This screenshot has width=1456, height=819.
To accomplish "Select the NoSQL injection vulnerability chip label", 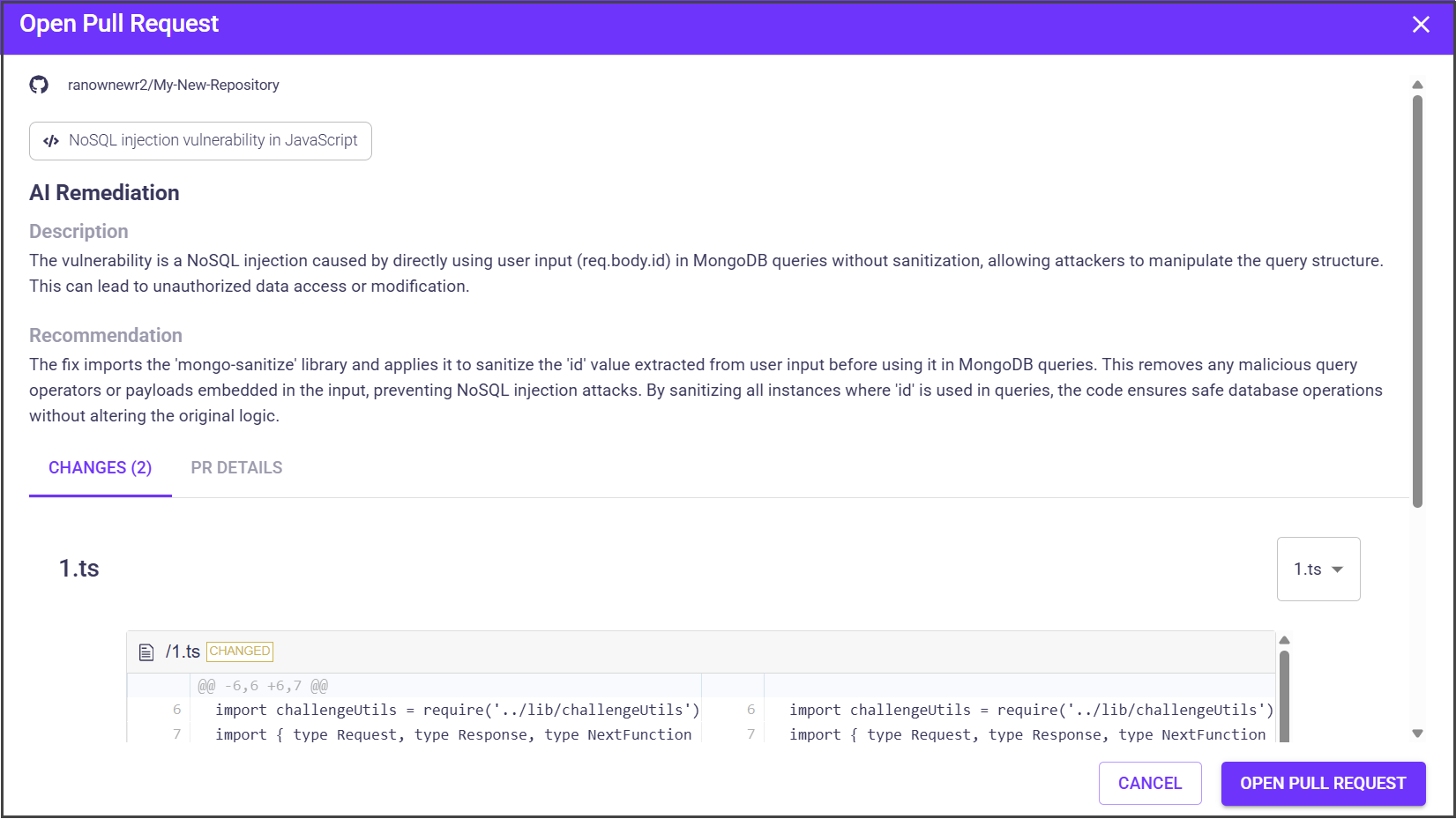I will pyautogui.click(x=213, y=141).
